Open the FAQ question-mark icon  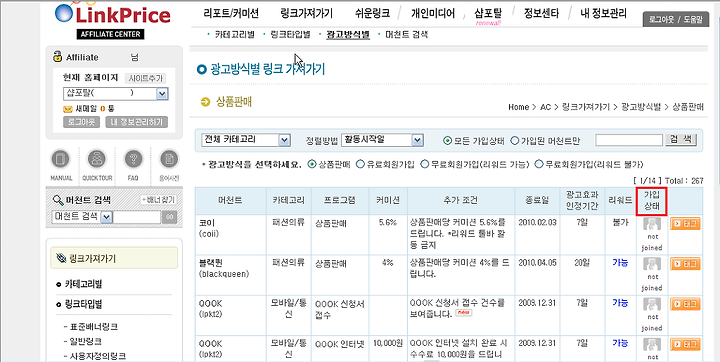[134, 159]
